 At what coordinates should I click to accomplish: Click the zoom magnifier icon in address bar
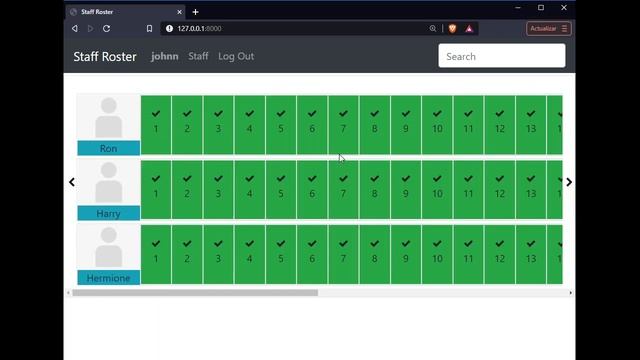coord(433,29)
